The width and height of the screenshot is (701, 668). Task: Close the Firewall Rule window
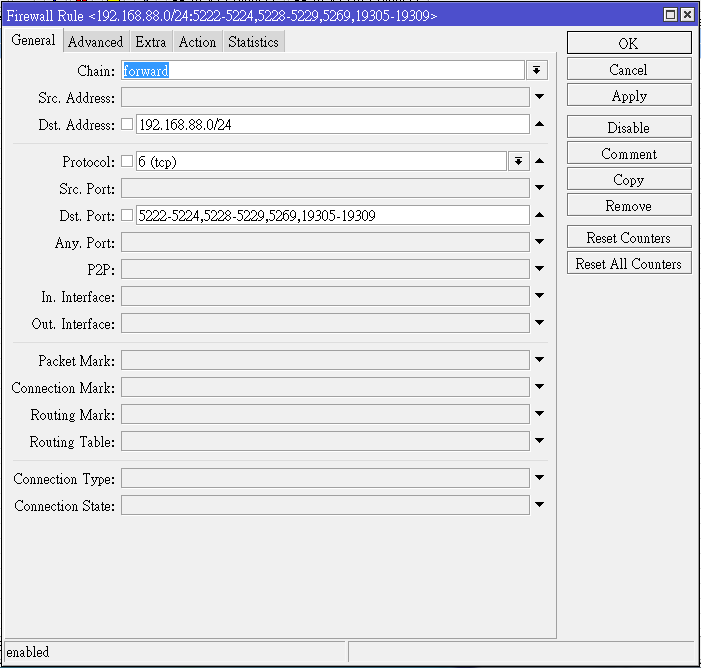(x=687, y=15)
